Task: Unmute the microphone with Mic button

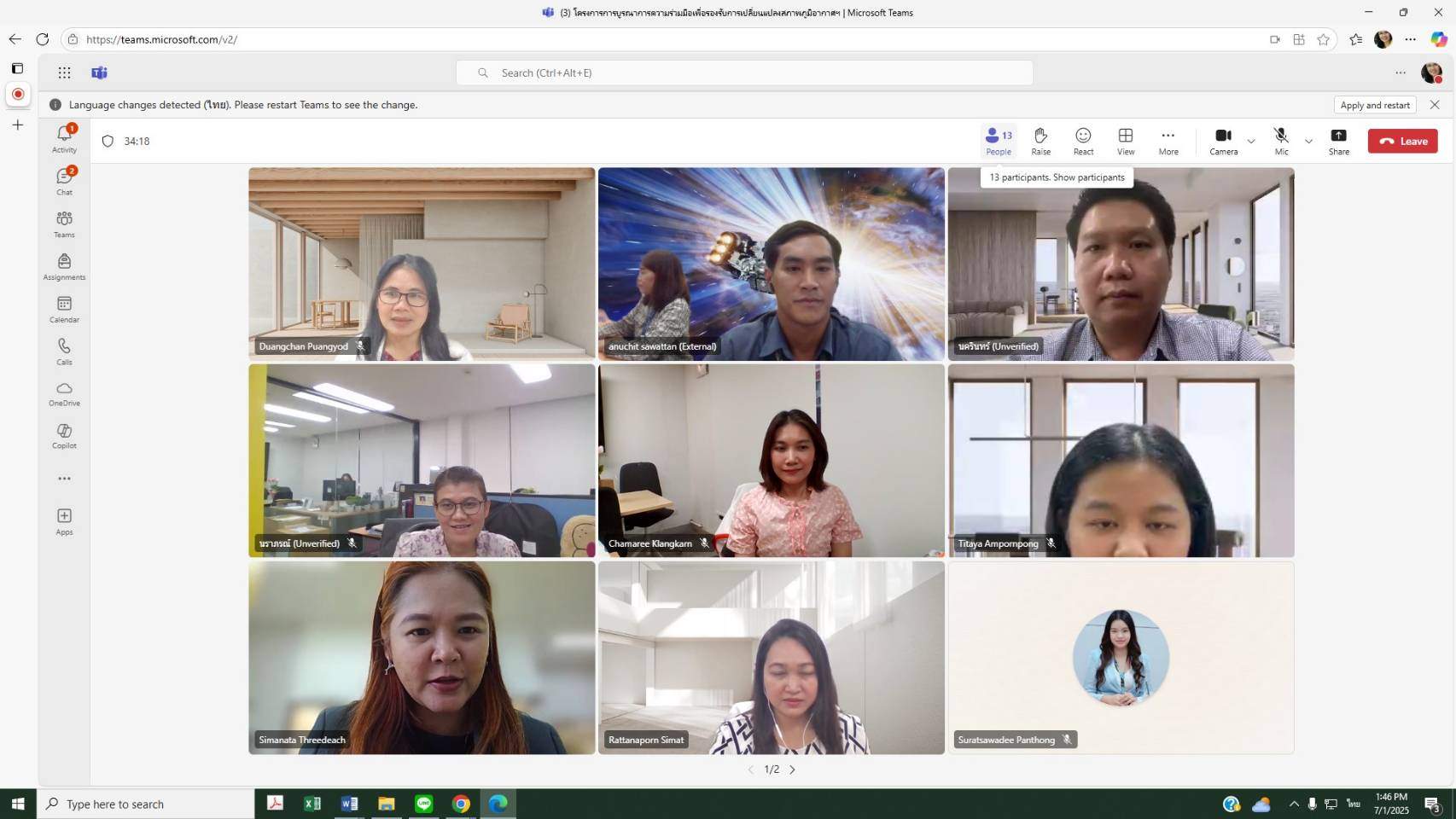Action: coord(1281,141)
